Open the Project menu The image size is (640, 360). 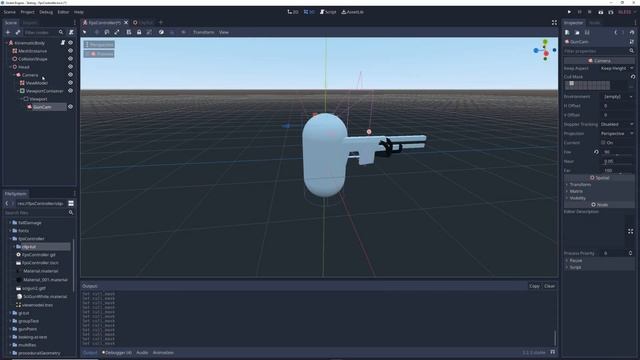[x=27, y=12]
